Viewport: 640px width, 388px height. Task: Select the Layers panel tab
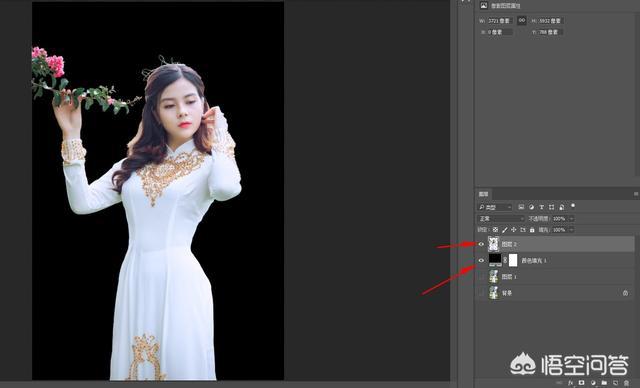click(x=484, y=194)
